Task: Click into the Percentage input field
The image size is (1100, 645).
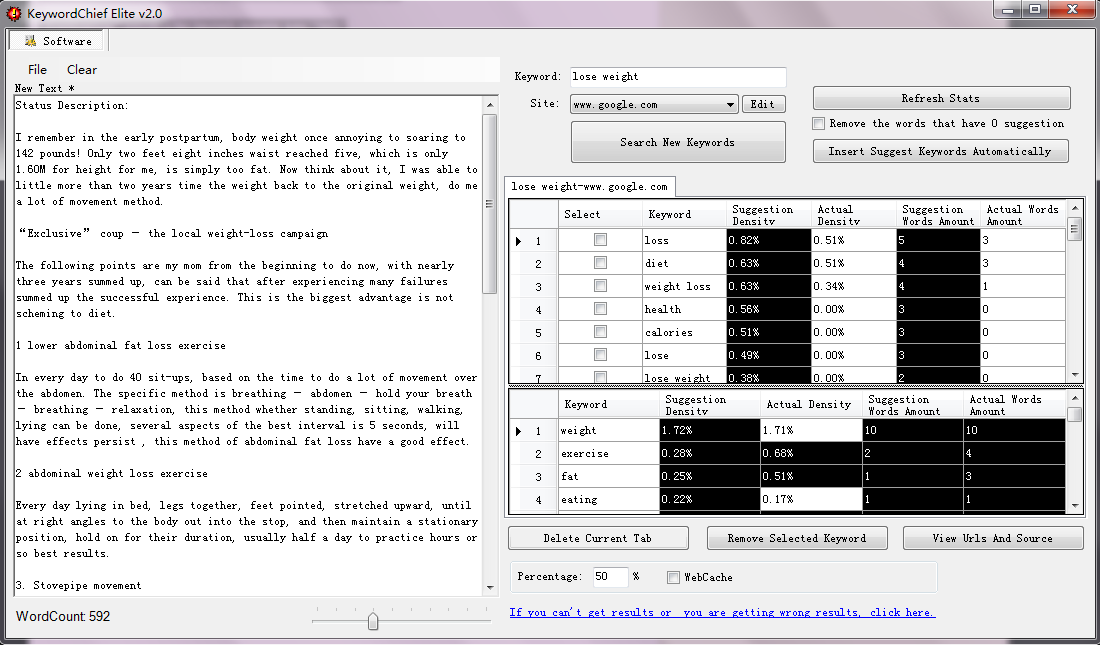Action: 609,577
